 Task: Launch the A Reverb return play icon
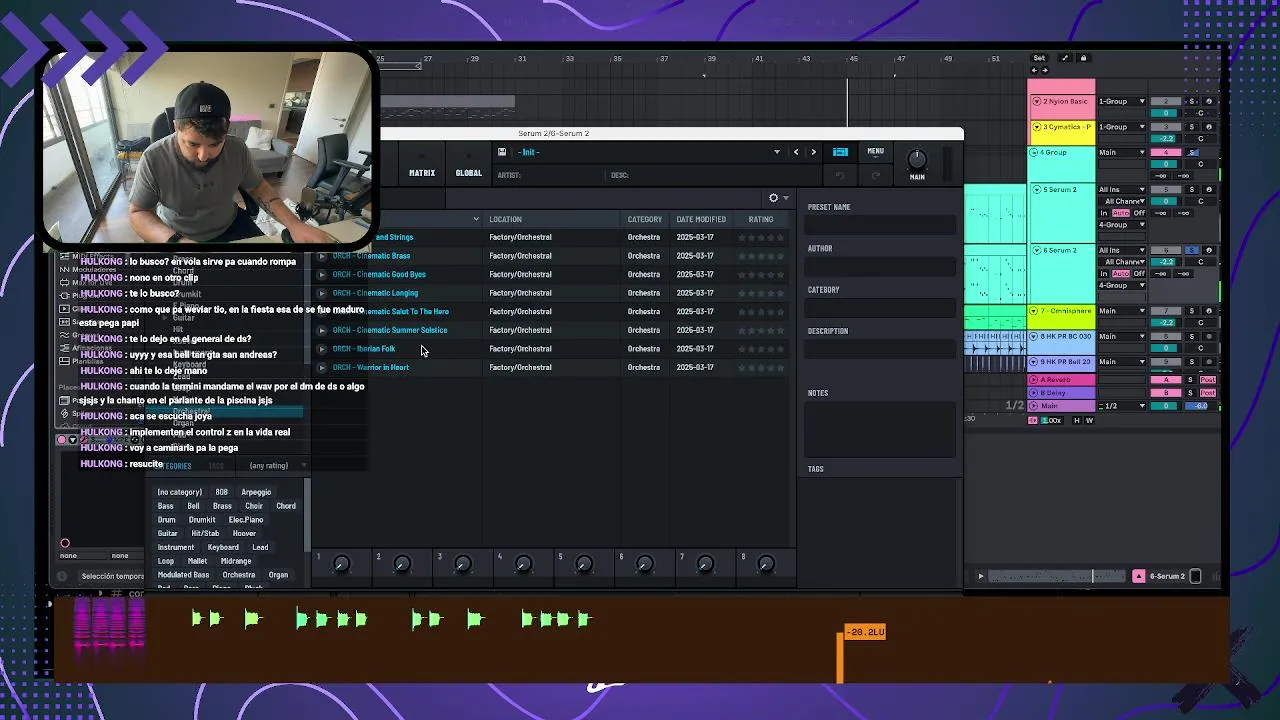(1033, 380)
